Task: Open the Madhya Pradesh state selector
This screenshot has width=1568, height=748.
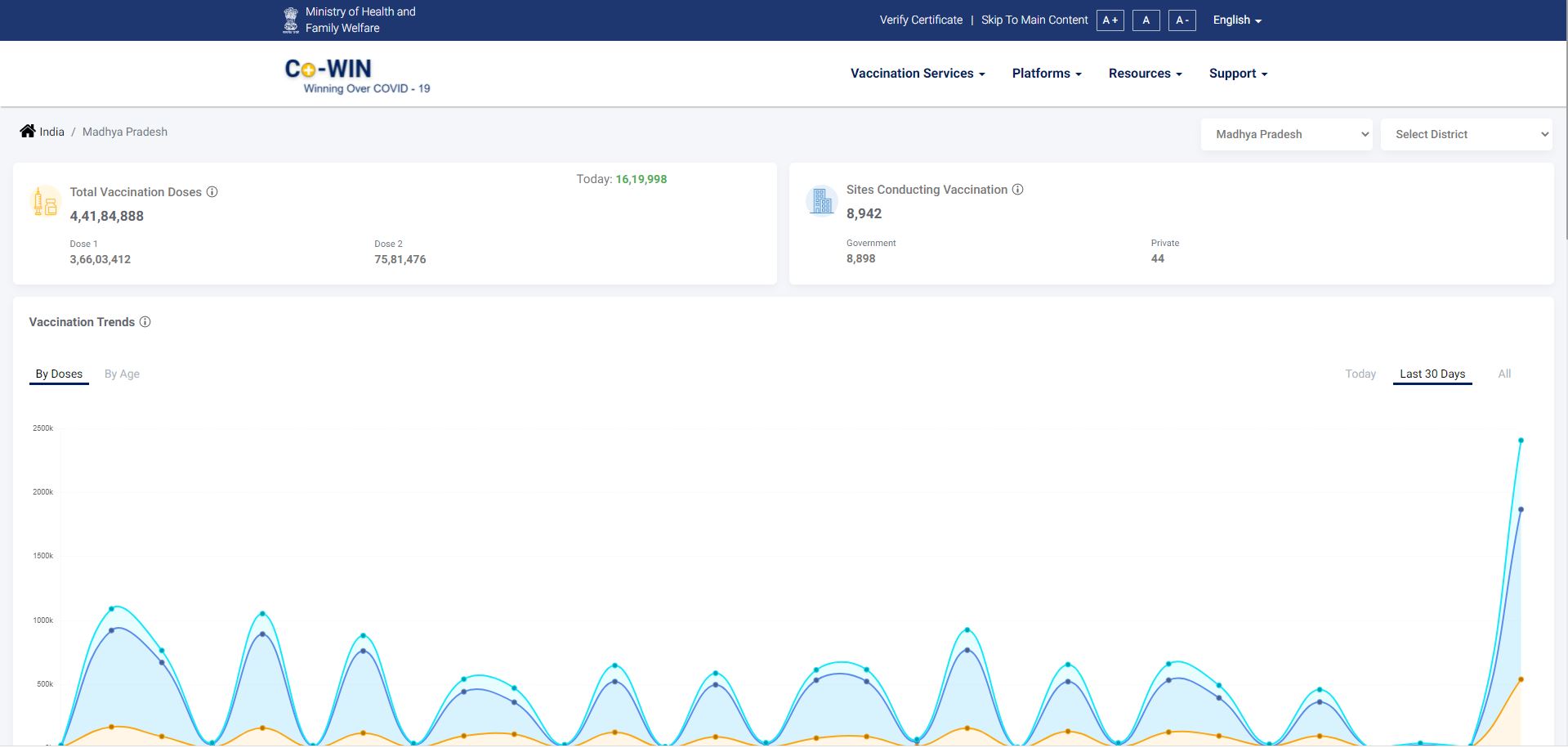Action: click(1286, 134)
